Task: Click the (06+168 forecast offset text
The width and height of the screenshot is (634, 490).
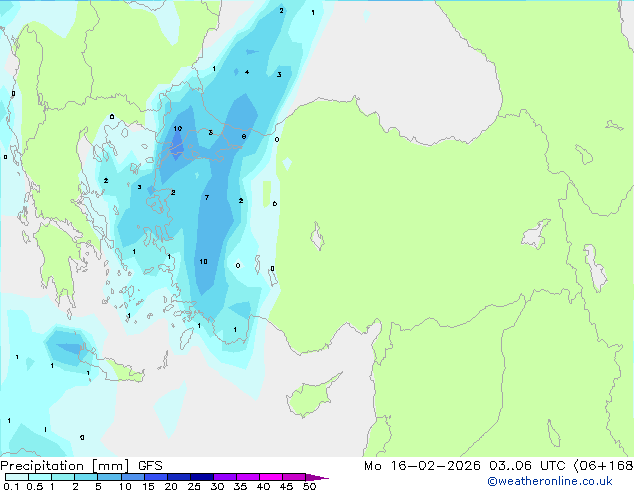Action: pyautogui.click(x=604, y=466)
